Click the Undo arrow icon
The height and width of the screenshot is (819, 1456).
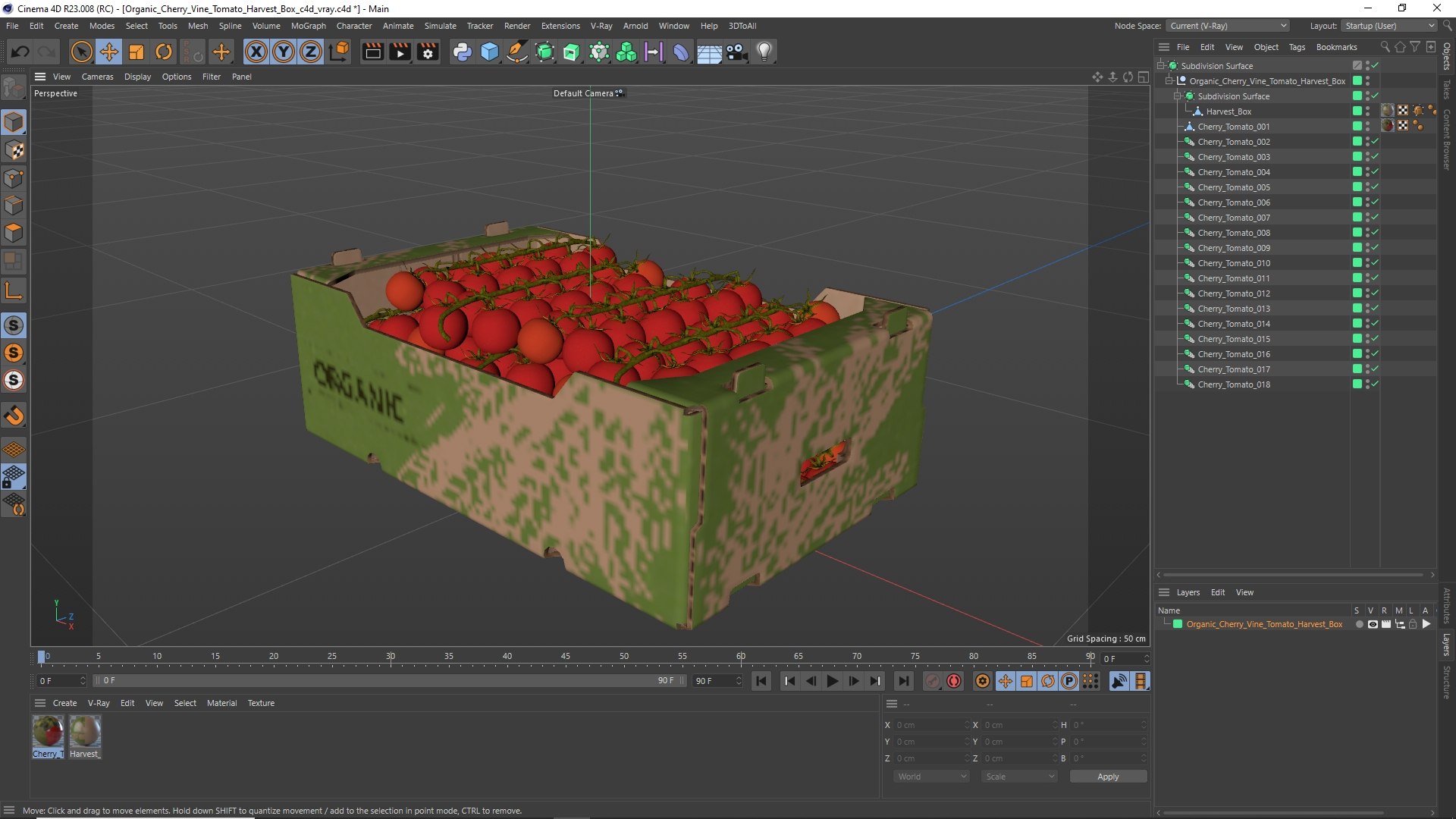pyautogui.click(x=20, y=52)
